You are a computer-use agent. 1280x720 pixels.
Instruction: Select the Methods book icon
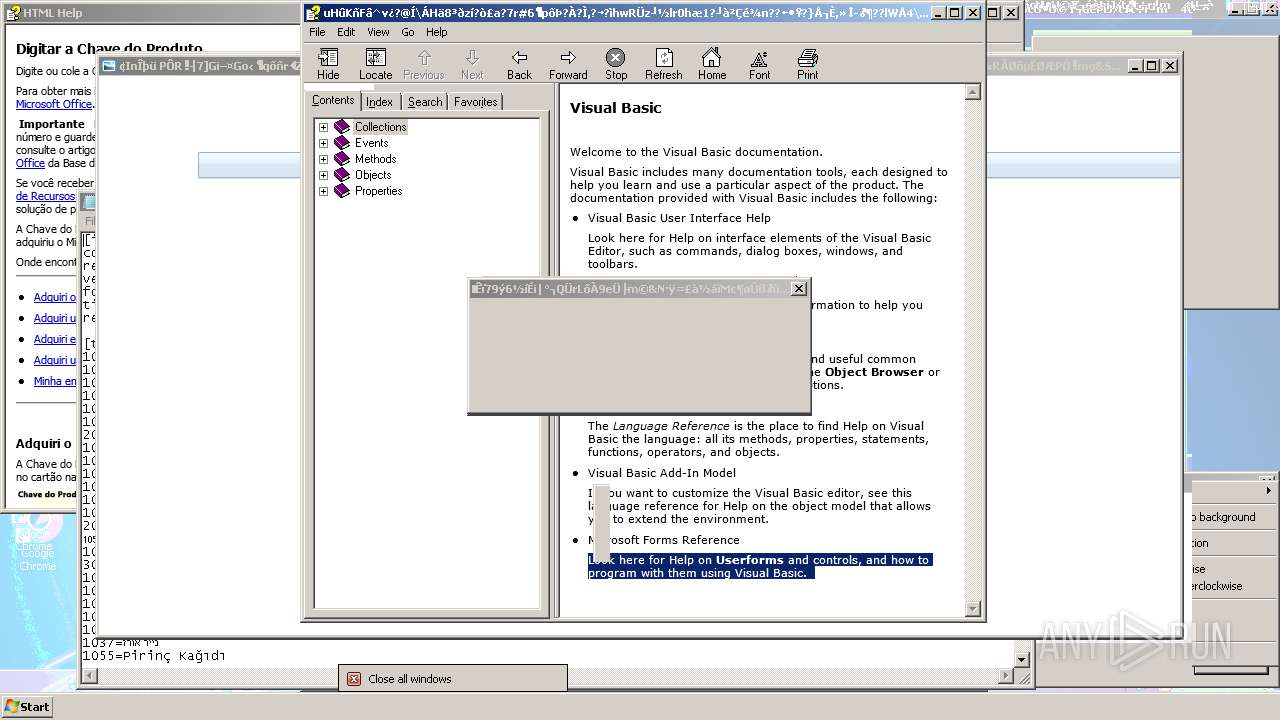[x=342, y=159]
